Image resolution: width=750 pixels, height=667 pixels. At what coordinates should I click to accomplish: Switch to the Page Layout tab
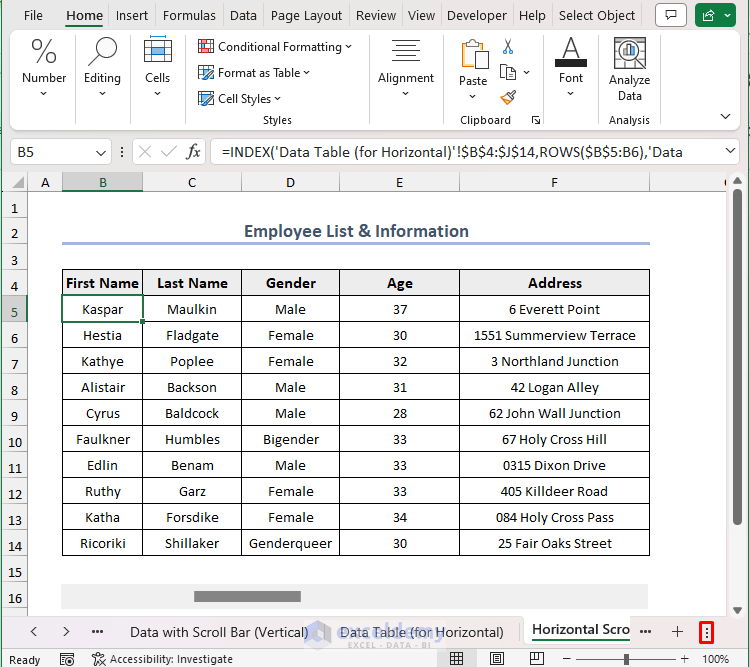click(x=306, y=15)
